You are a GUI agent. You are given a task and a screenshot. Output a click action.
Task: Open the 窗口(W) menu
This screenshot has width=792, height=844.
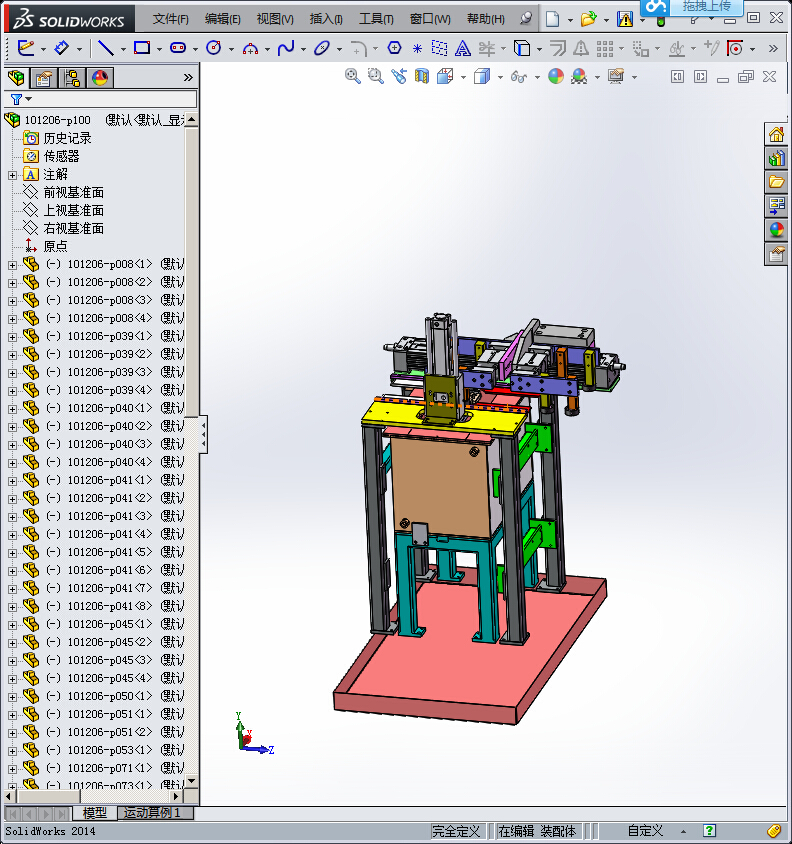(430, 19)
